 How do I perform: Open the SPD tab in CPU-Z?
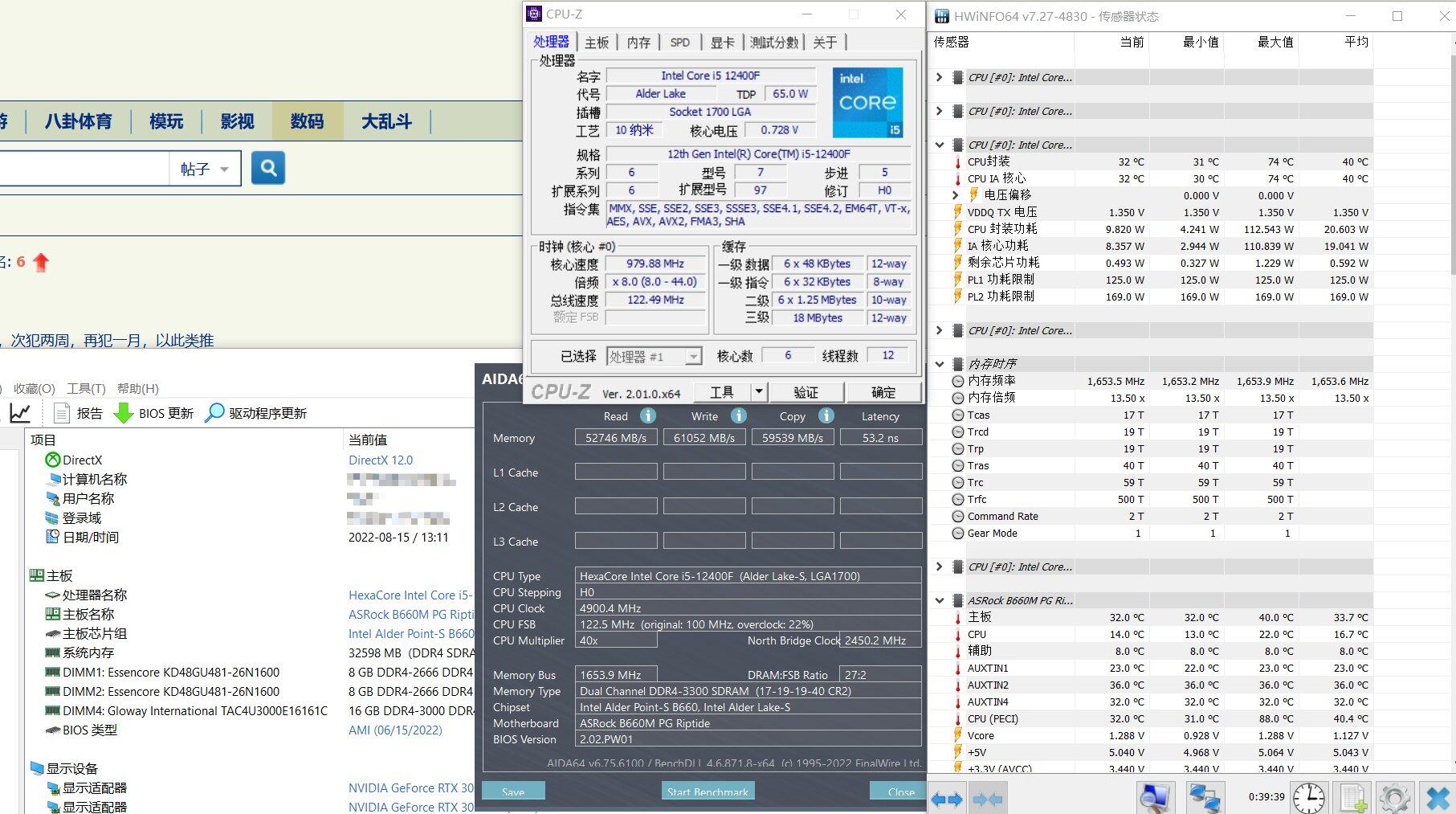point(680,43)
